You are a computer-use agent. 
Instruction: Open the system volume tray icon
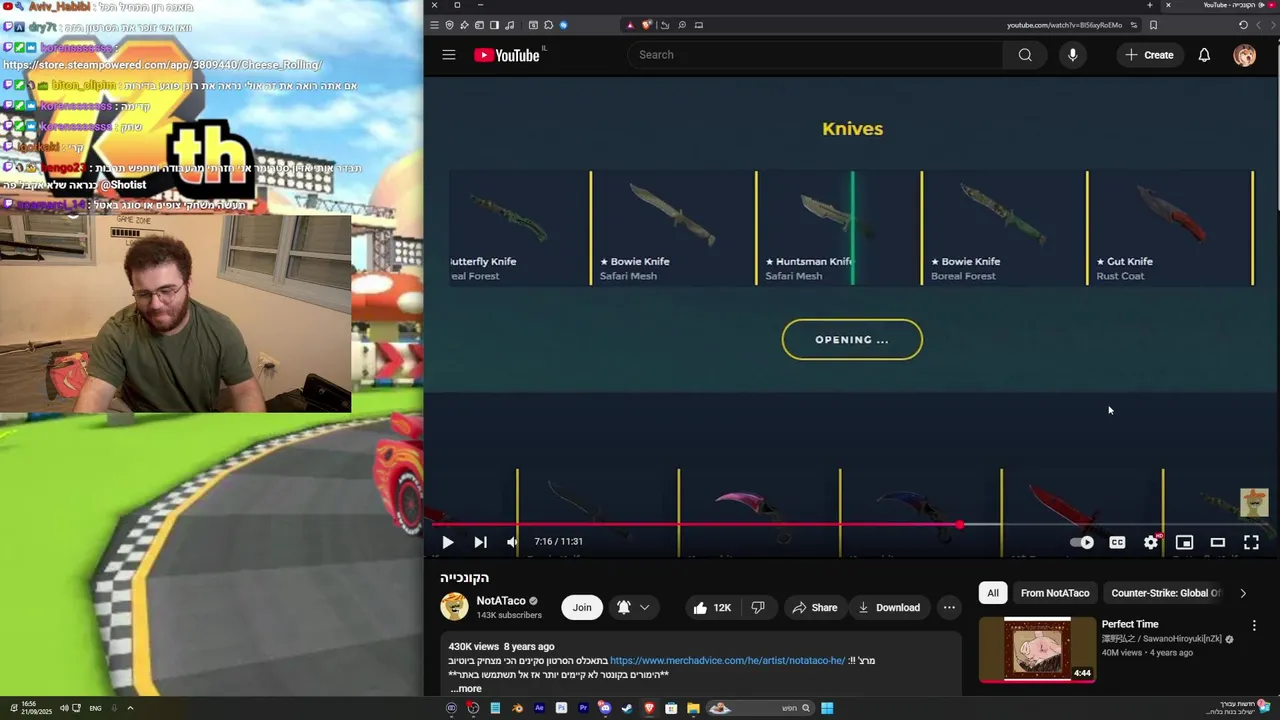tap(63, 708)
